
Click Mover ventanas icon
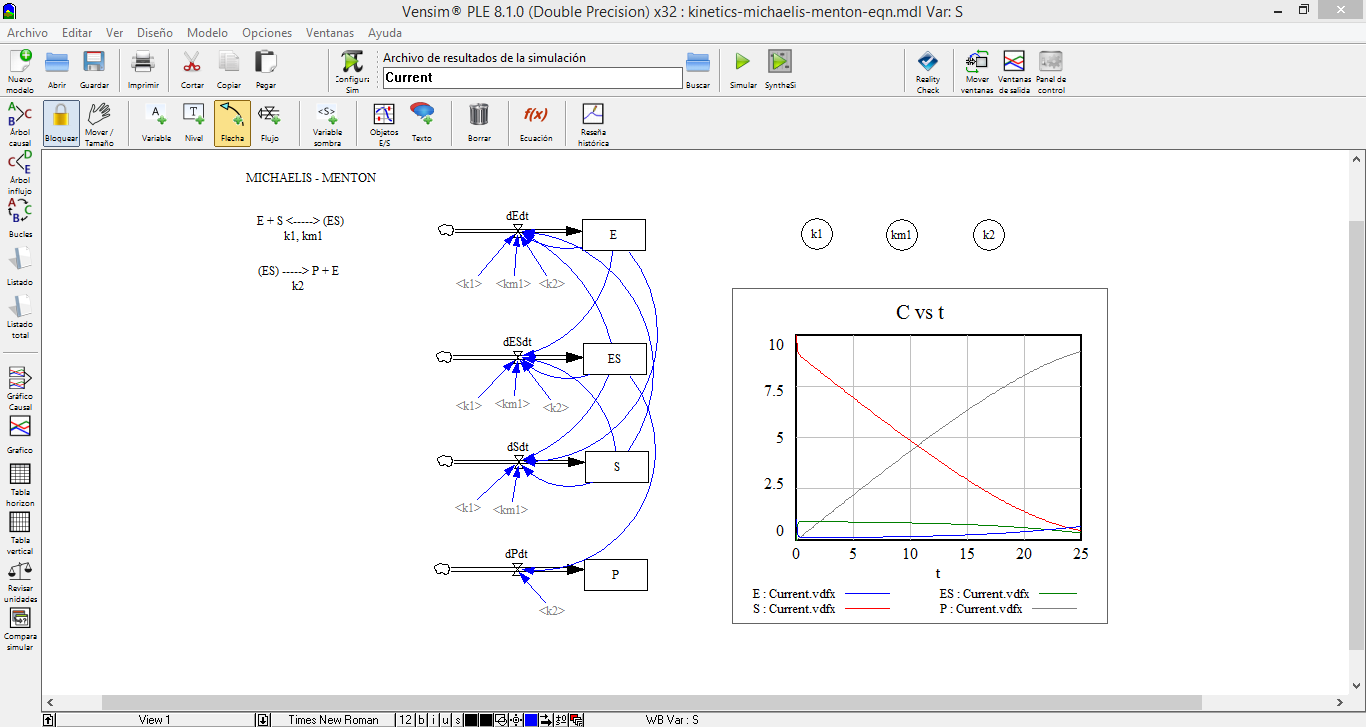point(977,71)
